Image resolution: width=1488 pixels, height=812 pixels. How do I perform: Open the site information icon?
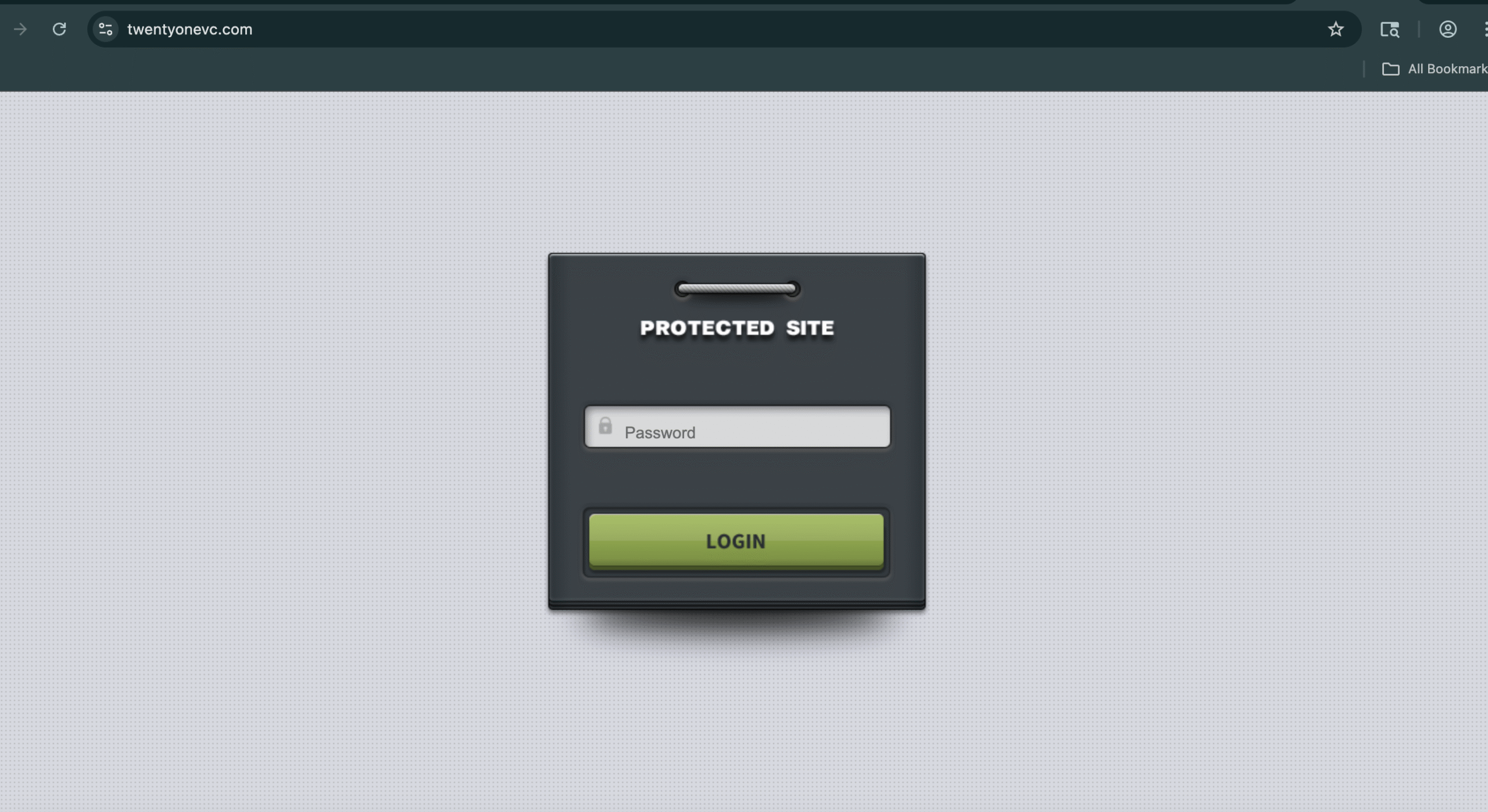(x=106, y=29)
